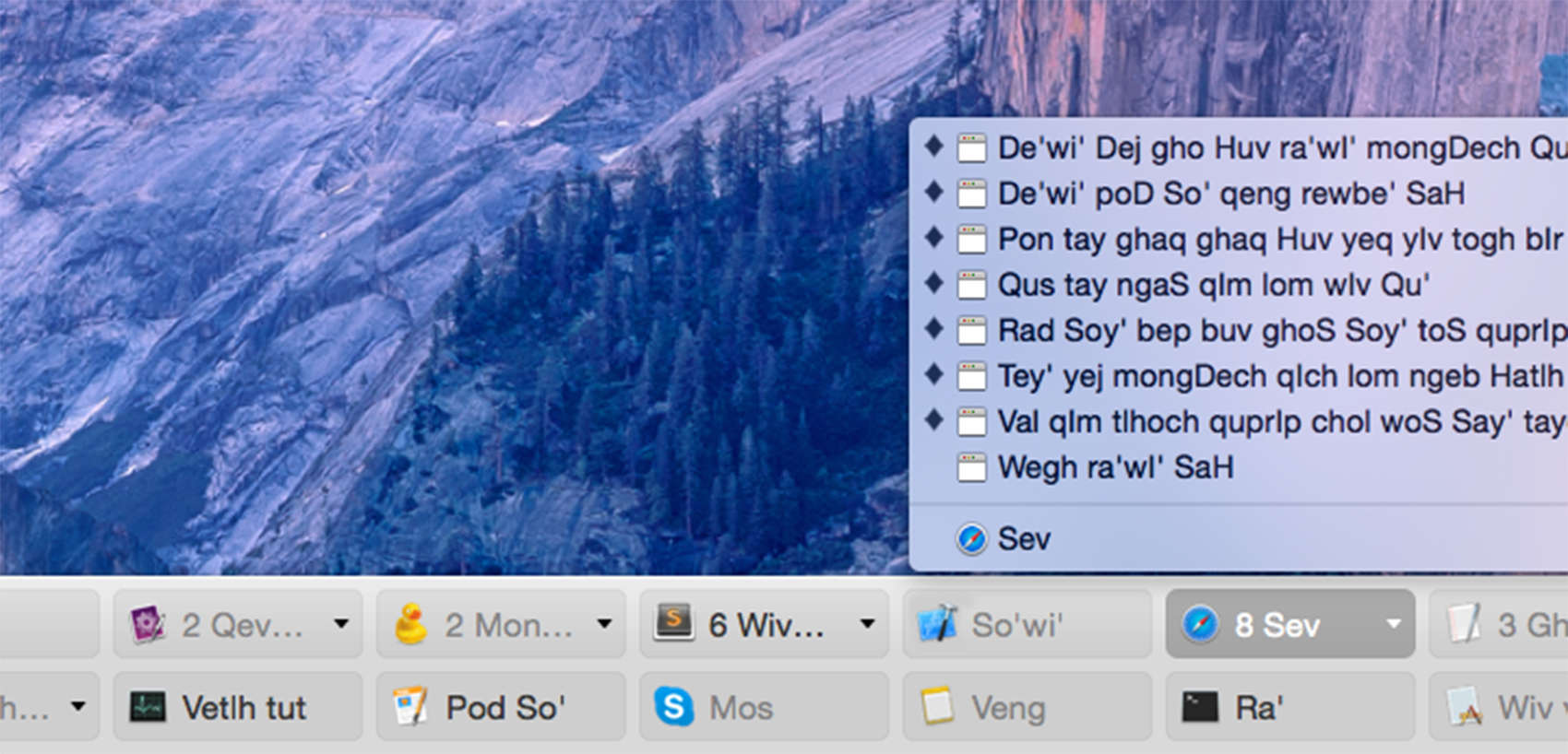Choose 'De'wI' poD So' qeng rewbe' SaH' entry
This screenshot has height=754, width=1568.
1230,194
